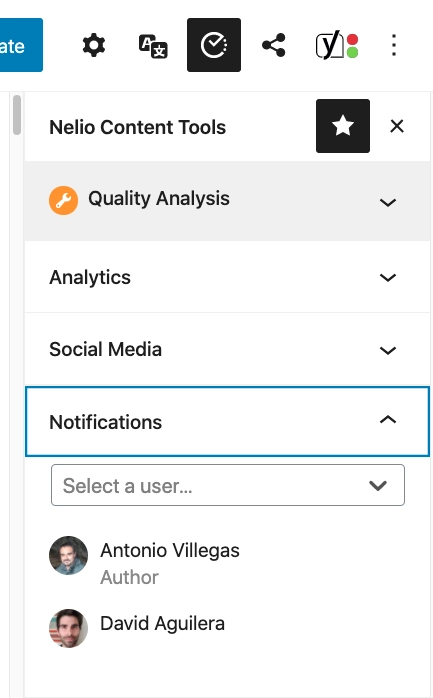Image resolution: width=433 pixels, height=698 pixels.
Task: Collapse the Notifications panel chevron
Action: tap(388, 420)
